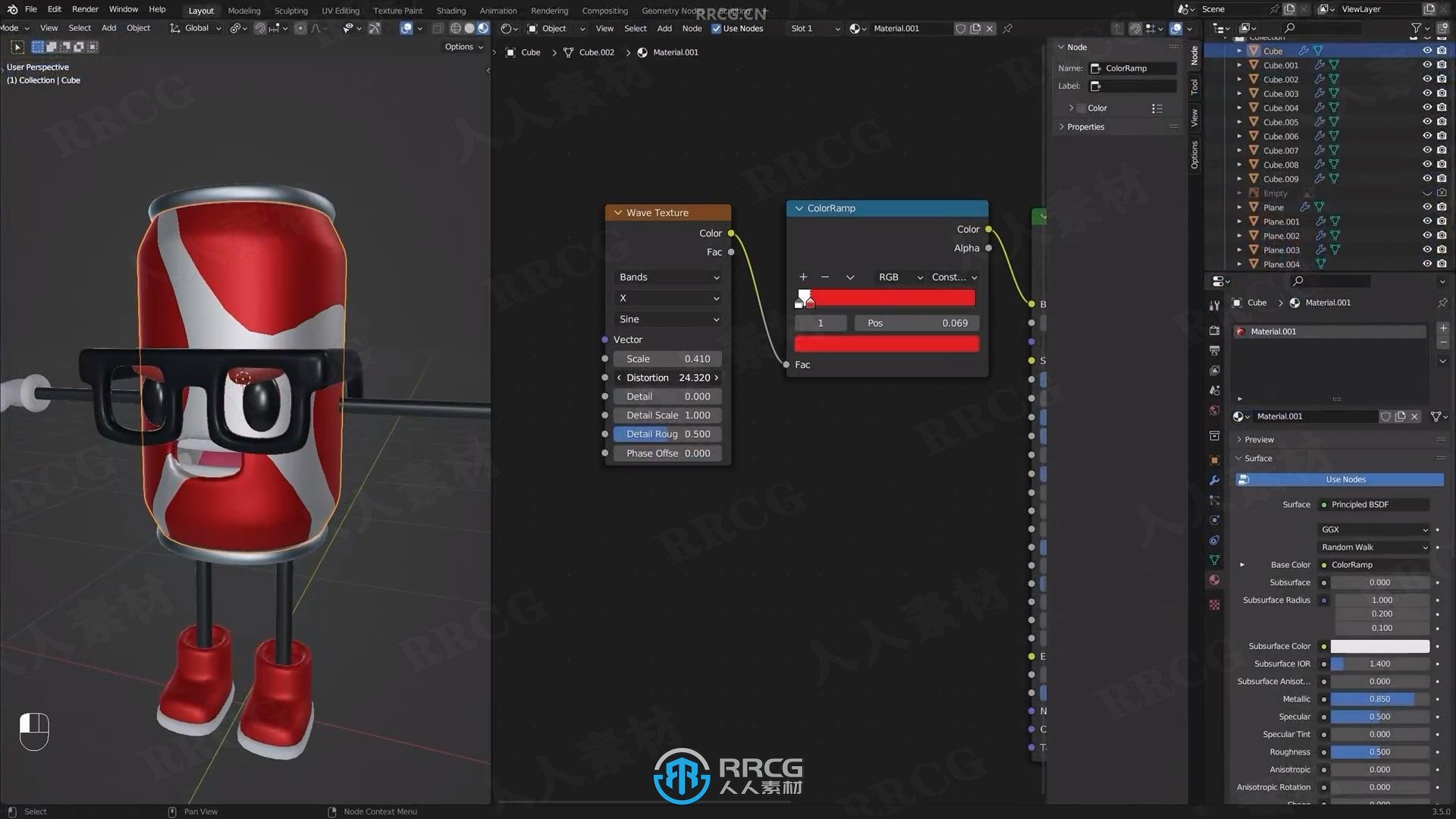
Task: Hide Cube.006 via its eye icon
Action: pos(1427,136)
